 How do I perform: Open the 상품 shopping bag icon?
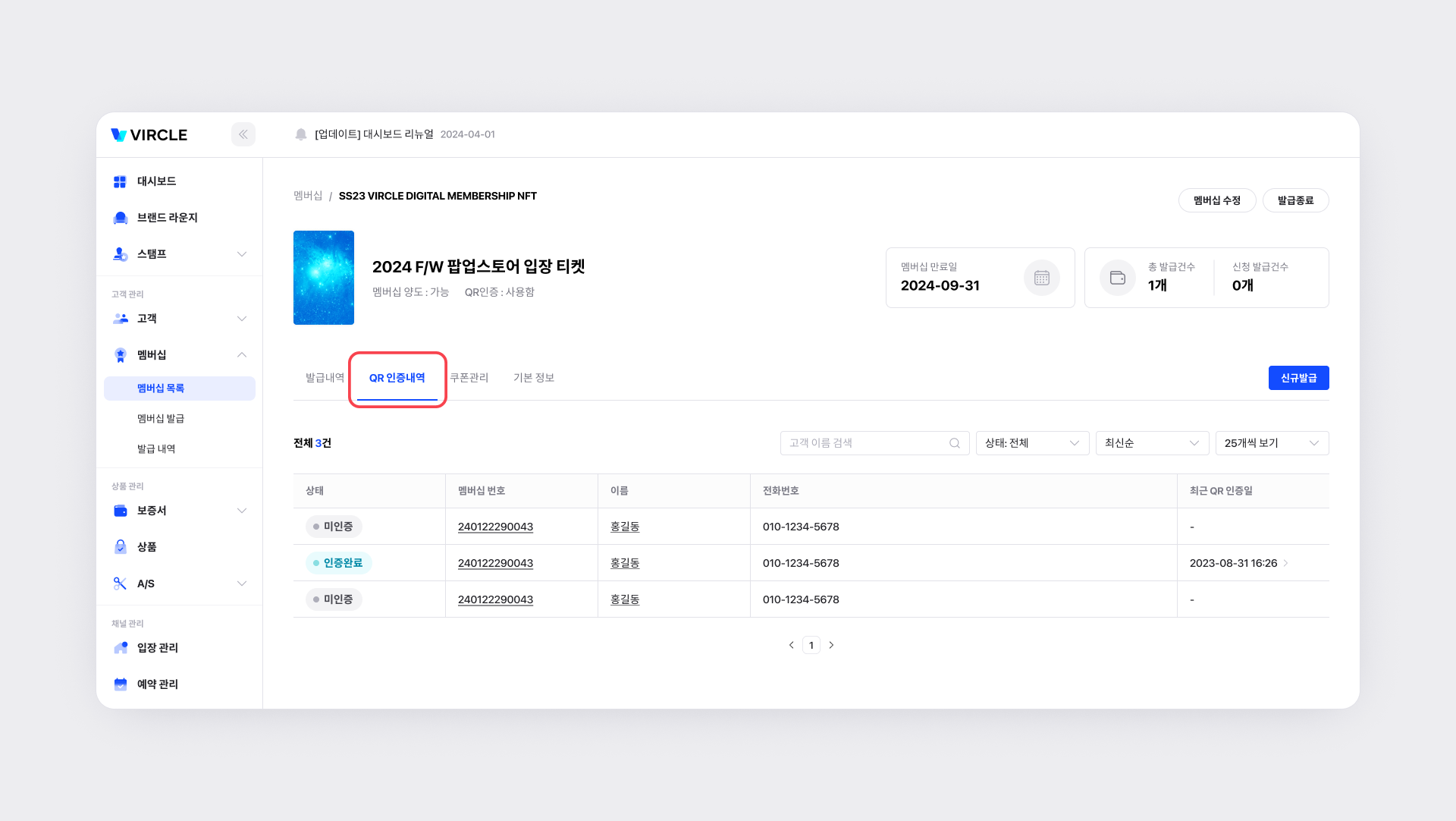120,547
